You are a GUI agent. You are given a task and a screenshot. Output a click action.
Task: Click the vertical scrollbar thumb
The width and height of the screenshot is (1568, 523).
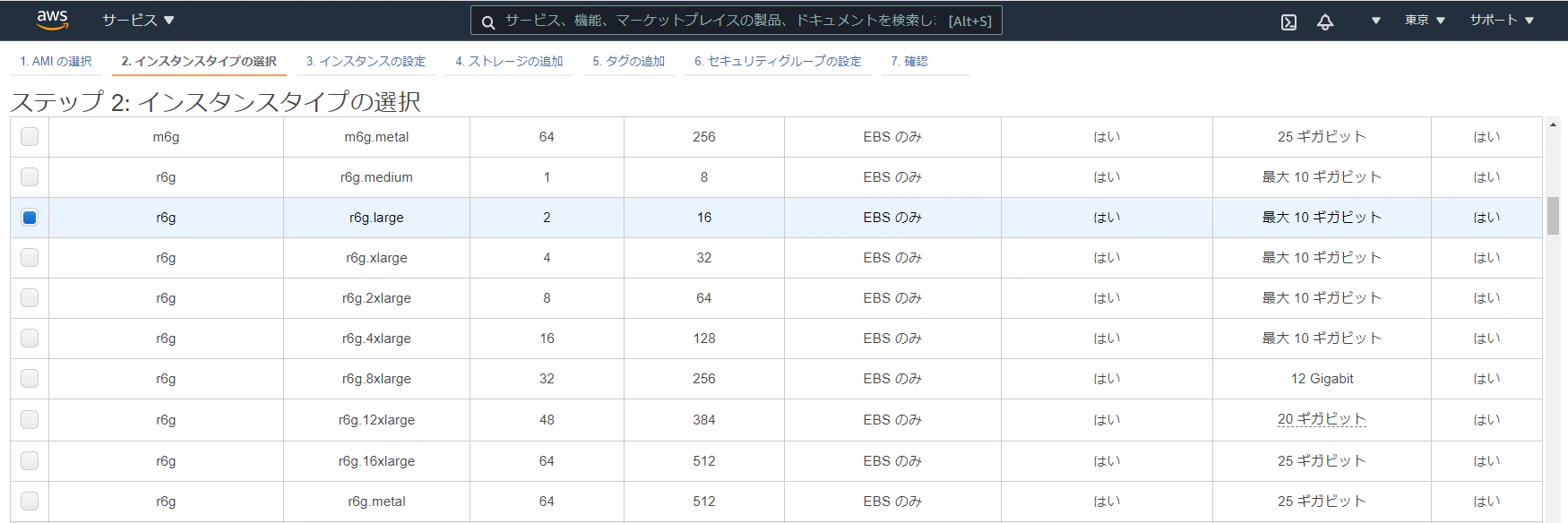point(1553,216)
